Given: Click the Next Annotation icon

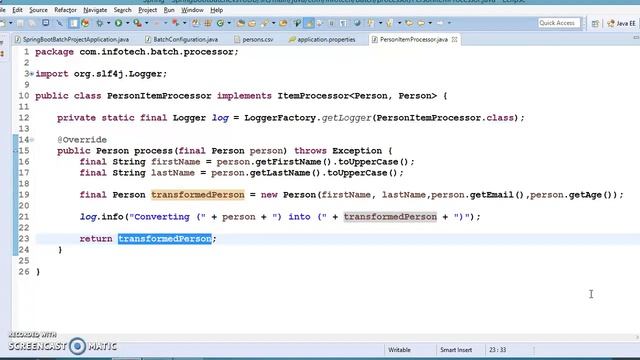Looking at the screenshot, I should tap(371, 23).
